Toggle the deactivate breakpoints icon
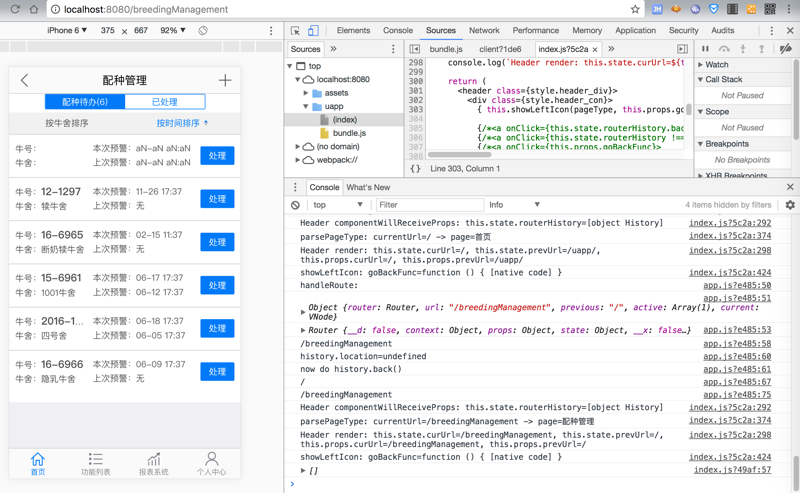The image size is (800, 493). tap(786, 49)
